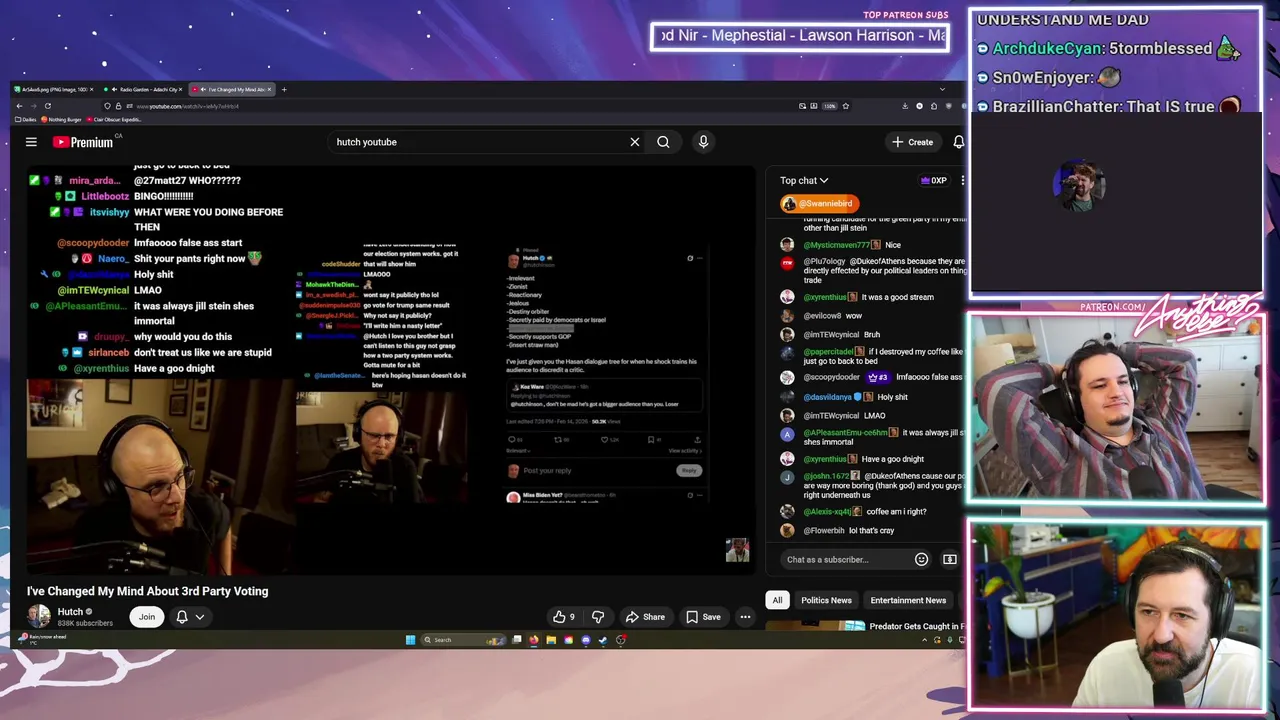
Task: Save the video to a playlist
Action: (703, 617)
